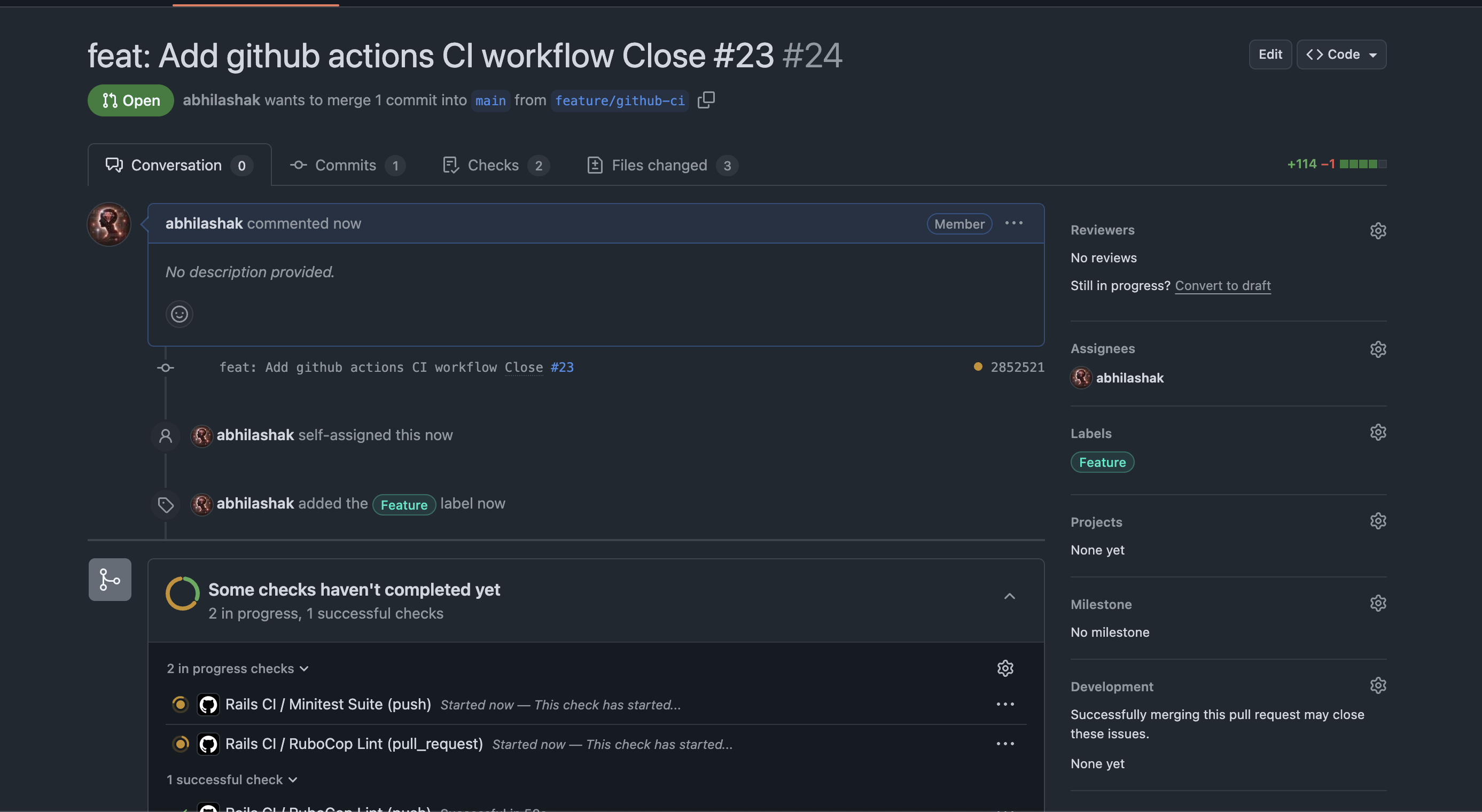
Task: Open the Files changed tab
Action: click(x=659, y=166)
